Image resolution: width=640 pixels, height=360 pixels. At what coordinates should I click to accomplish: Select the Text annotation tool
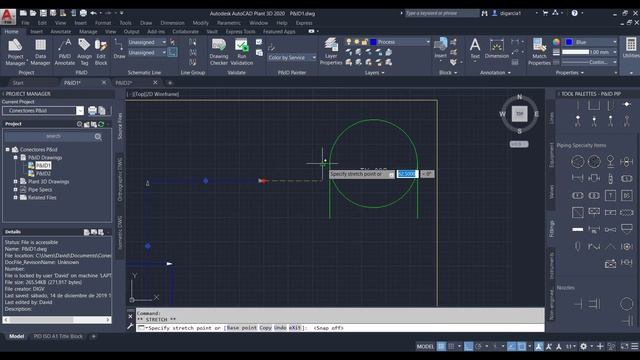(x=475, y=49)
